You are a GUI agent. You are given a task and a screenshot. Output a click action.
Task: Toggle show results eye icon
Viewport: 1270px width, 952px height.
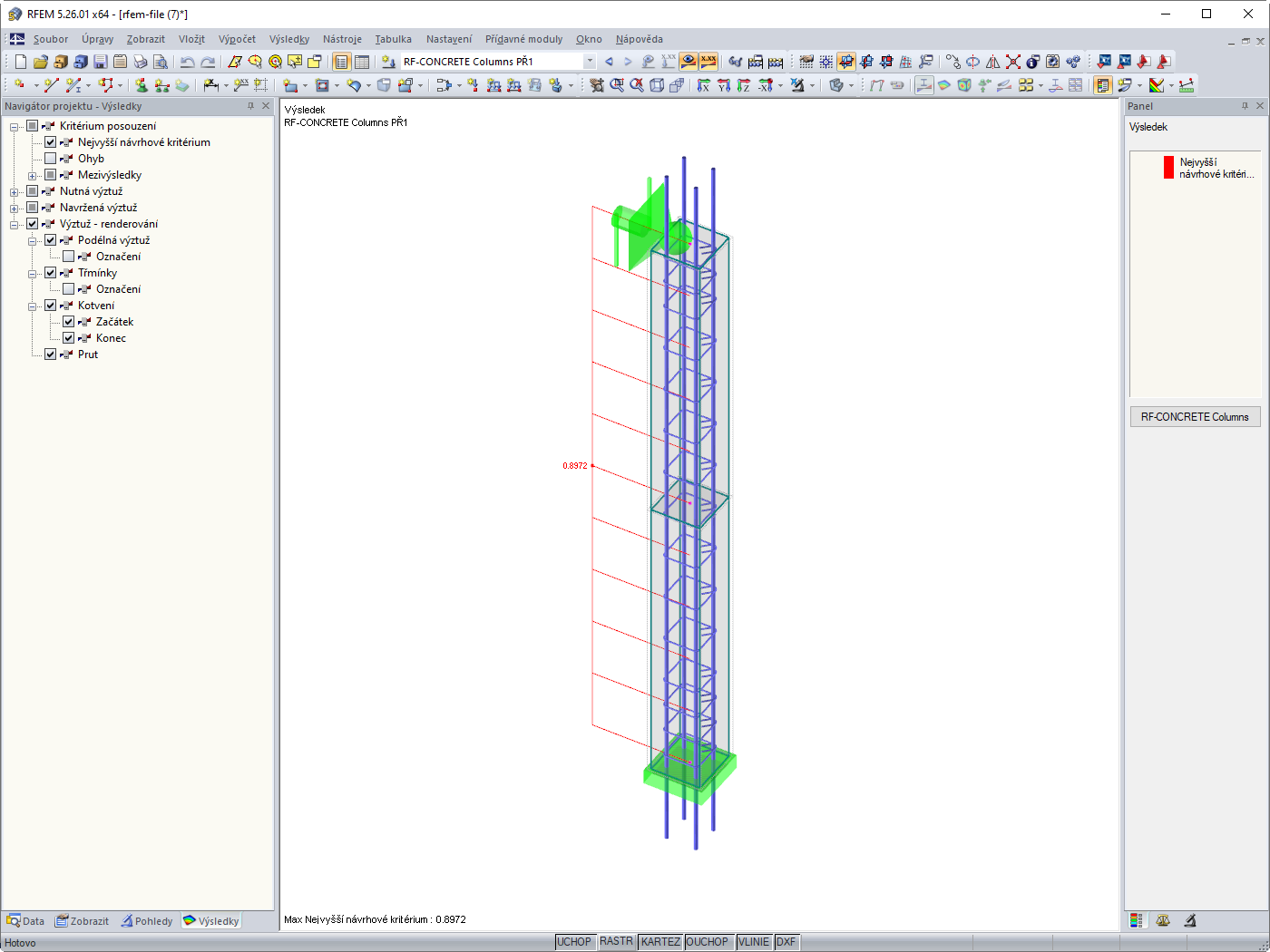tap(689, 62)
